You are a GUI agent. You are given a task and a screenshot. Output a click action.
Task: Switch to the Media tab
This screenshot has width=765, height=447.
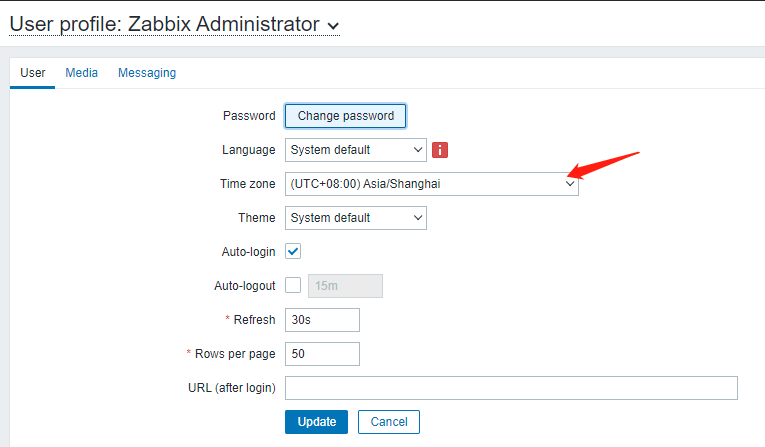82,73
